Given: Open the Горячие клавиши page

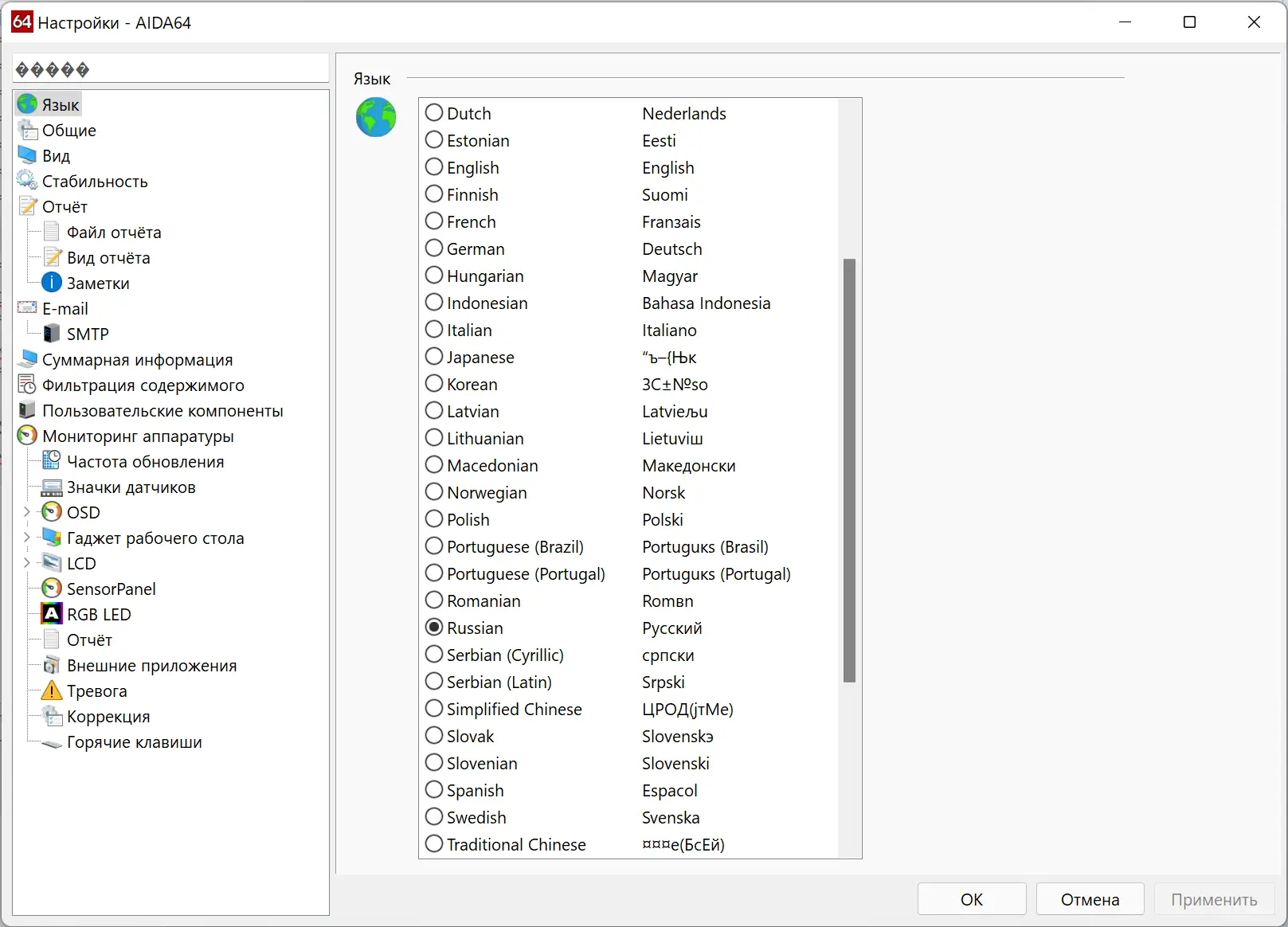Looking at the screenshot, I should 135,742.
